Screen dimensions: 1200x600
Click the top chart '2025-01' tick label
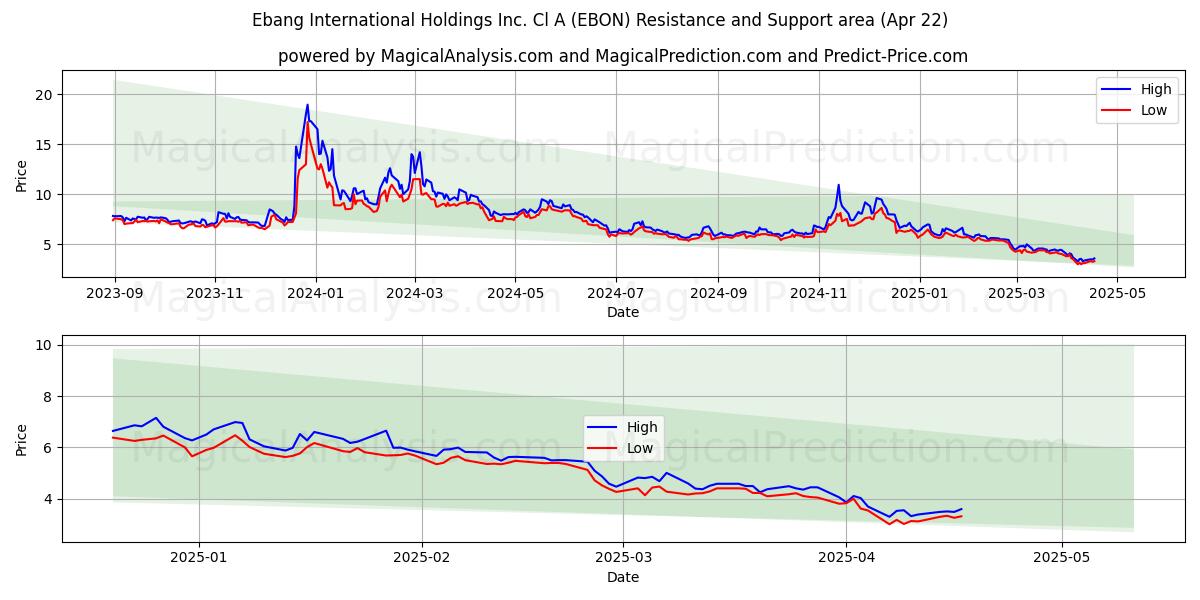pyautogui.click(x=918, y=293)
